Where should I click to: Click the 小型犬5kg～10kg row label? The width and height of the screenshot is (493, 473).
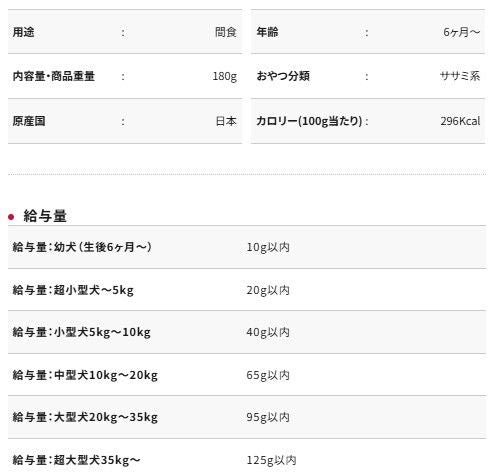(x=82, y=332)
